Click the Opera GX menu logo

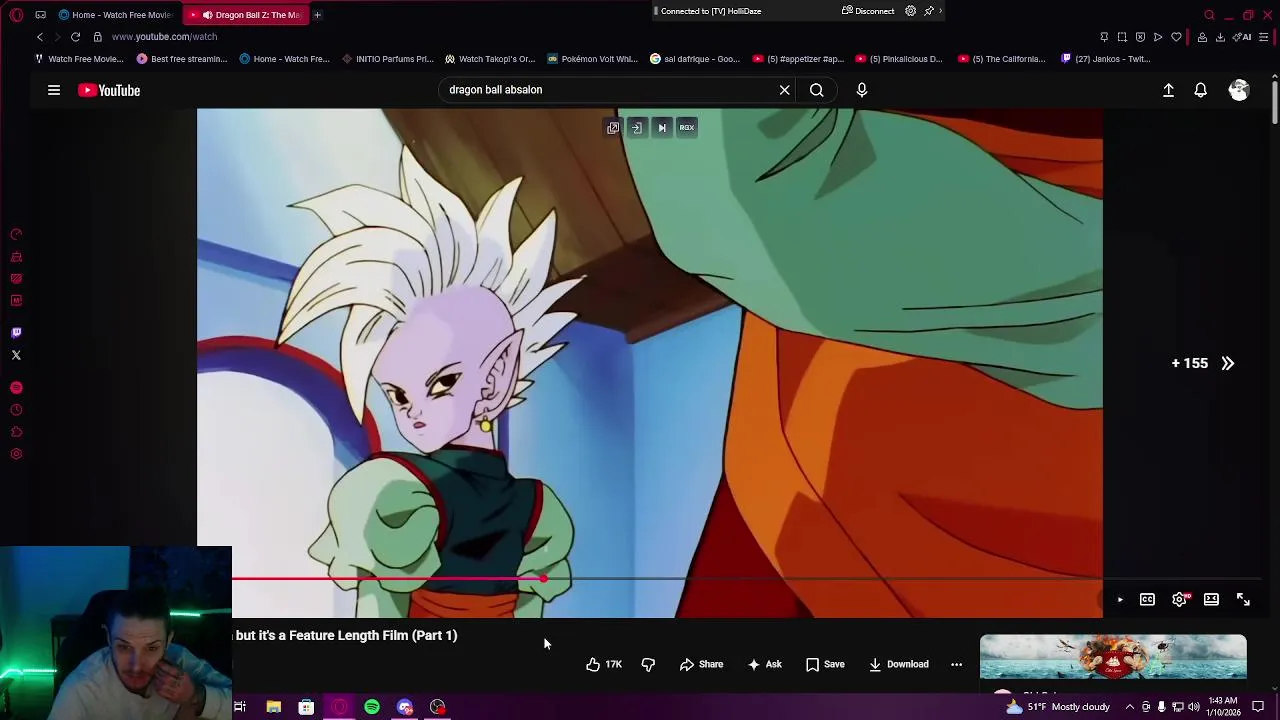(x=17, y=15)
